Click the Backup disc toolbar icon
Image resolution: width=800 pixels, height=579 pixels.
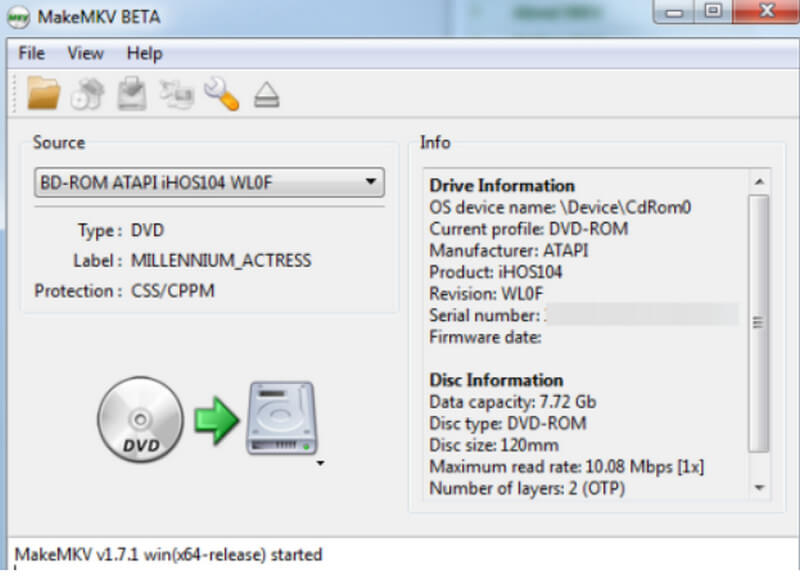[x=132, y=93]
